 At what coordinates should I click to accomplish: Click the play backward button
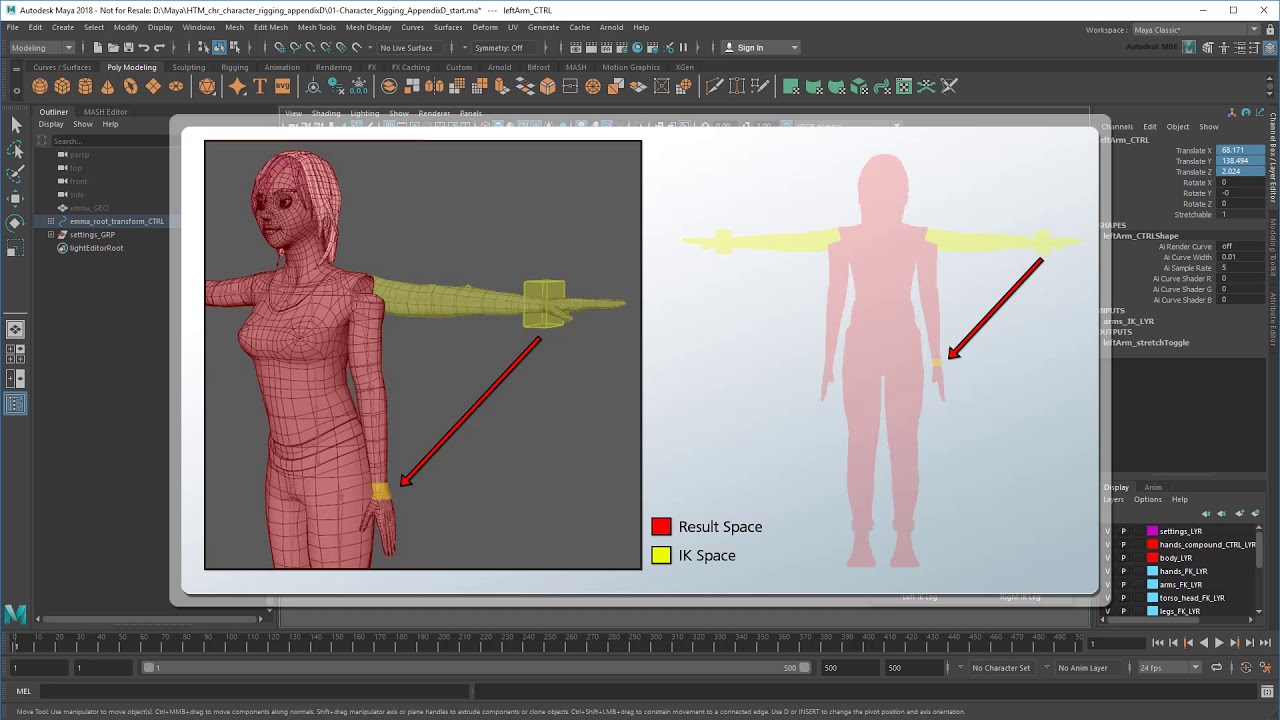pos(1204,643)
